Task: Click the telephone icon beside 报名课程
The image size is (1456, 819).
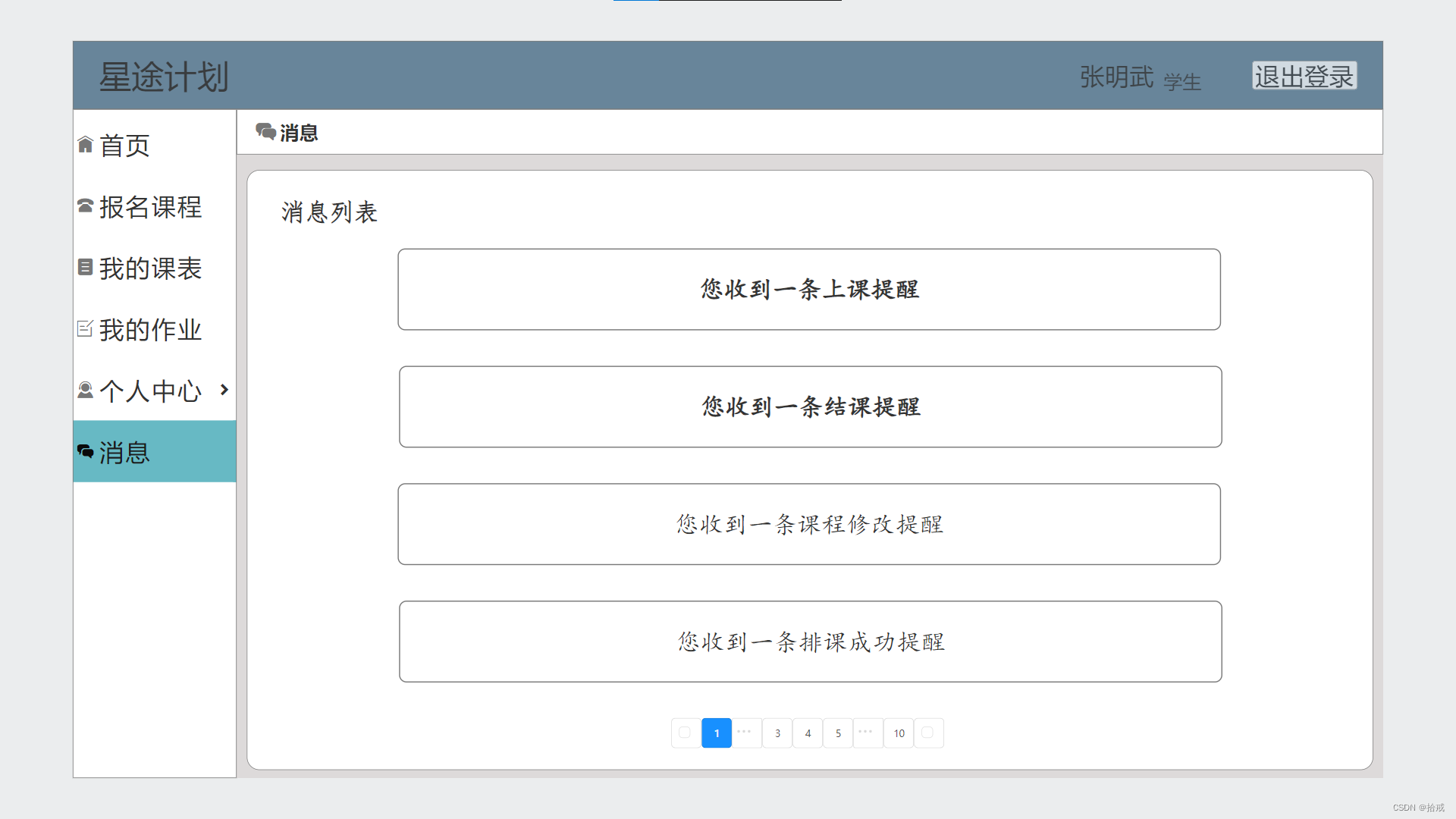Action: coord(85,206)
